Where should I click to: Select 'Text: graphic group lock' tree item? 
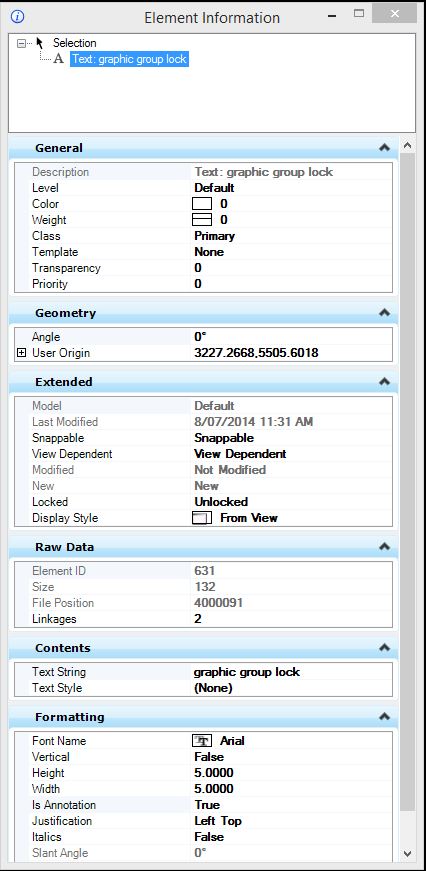click(x=129, y=59)
